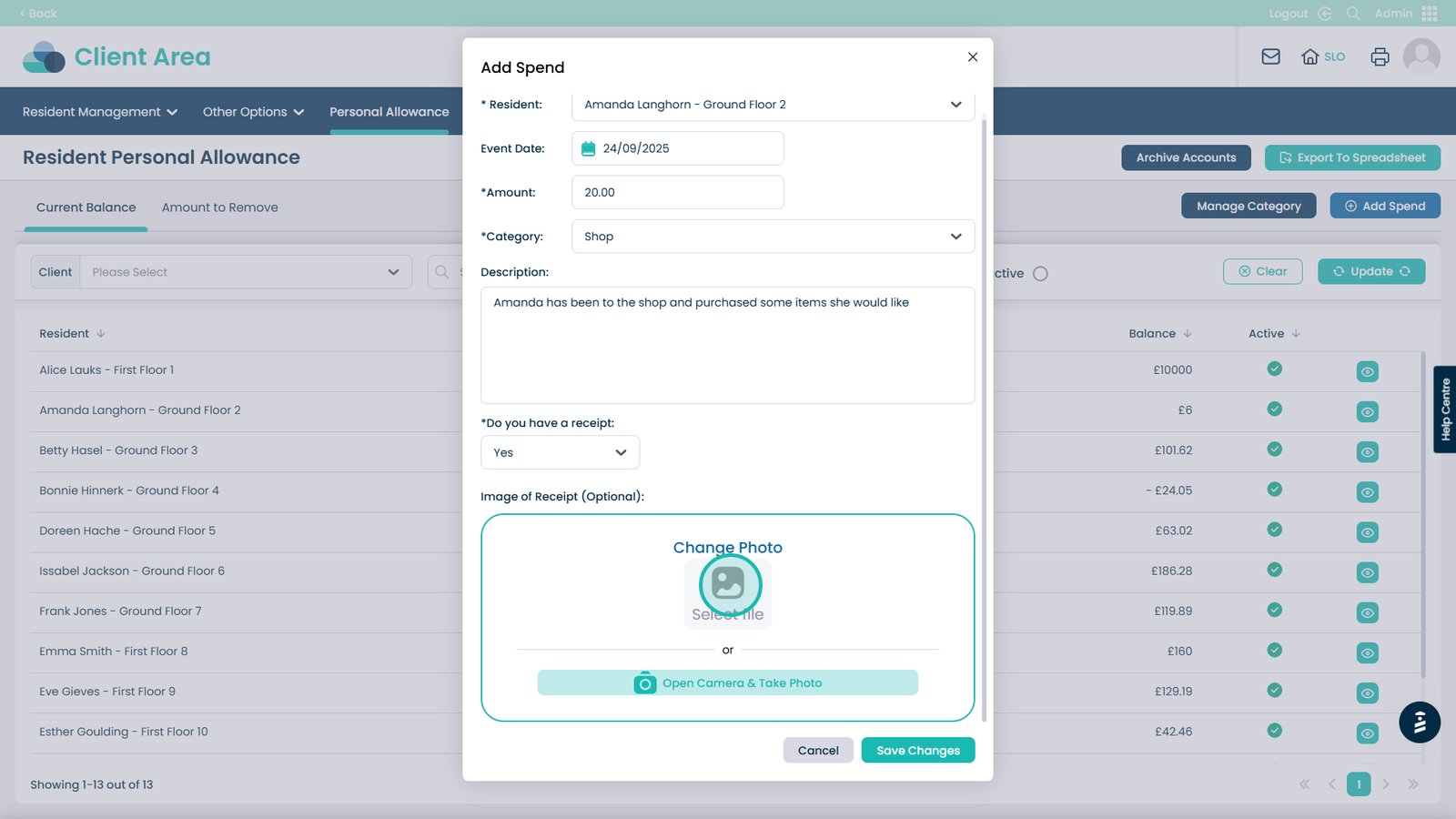Click into the Amount input field
Screen dimensions: 1456x819
677,193
